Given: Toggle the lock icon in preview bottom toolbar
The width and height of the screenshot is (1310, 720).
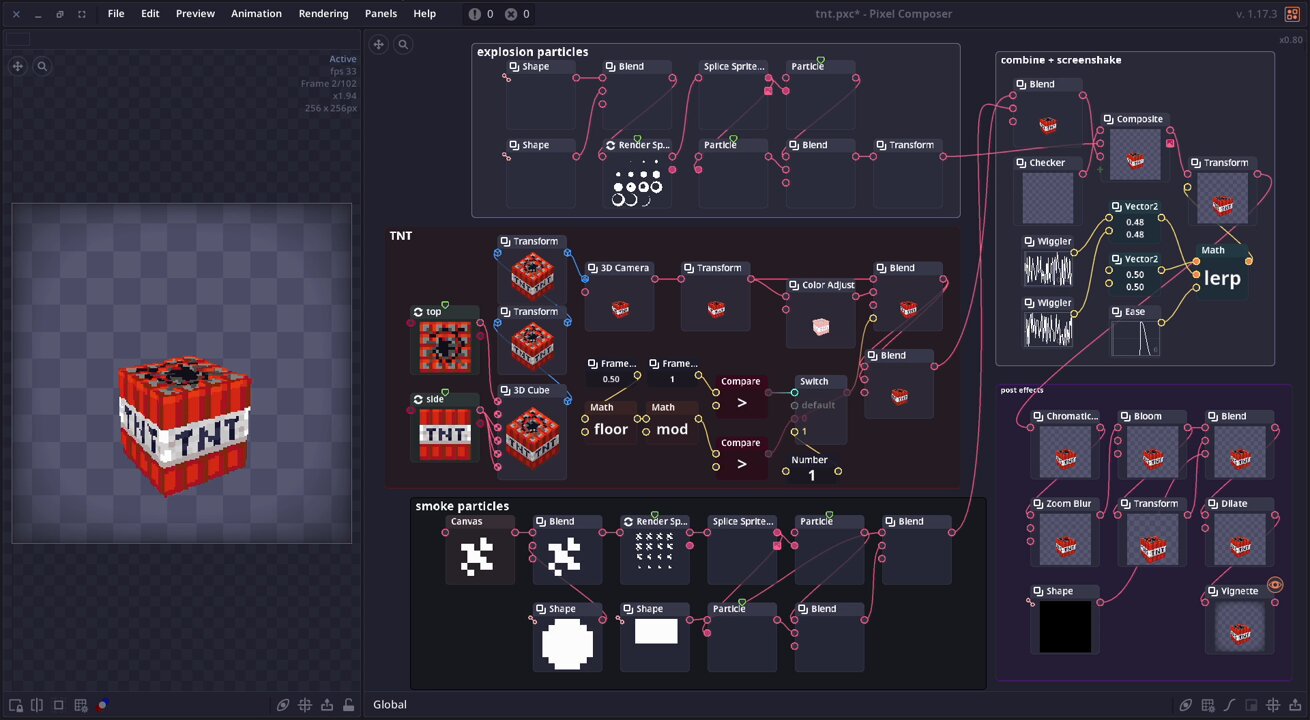Looking at the screenshot, I should [x=348, y=705].
